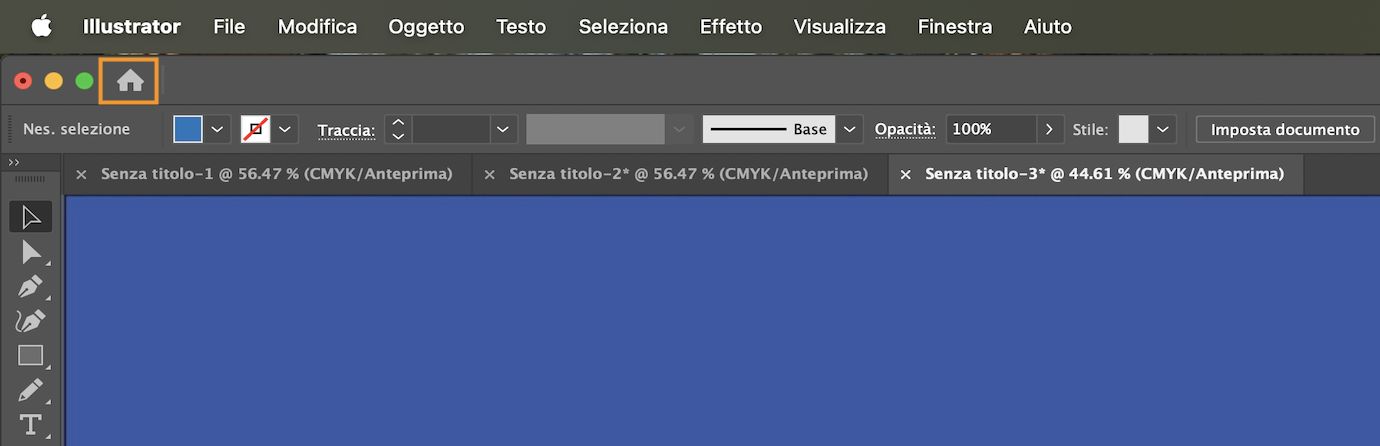The height and width of the screenshot is (446, 1380).
Task: Click the blue fill color swatch
Action: [x=188, y=129]
